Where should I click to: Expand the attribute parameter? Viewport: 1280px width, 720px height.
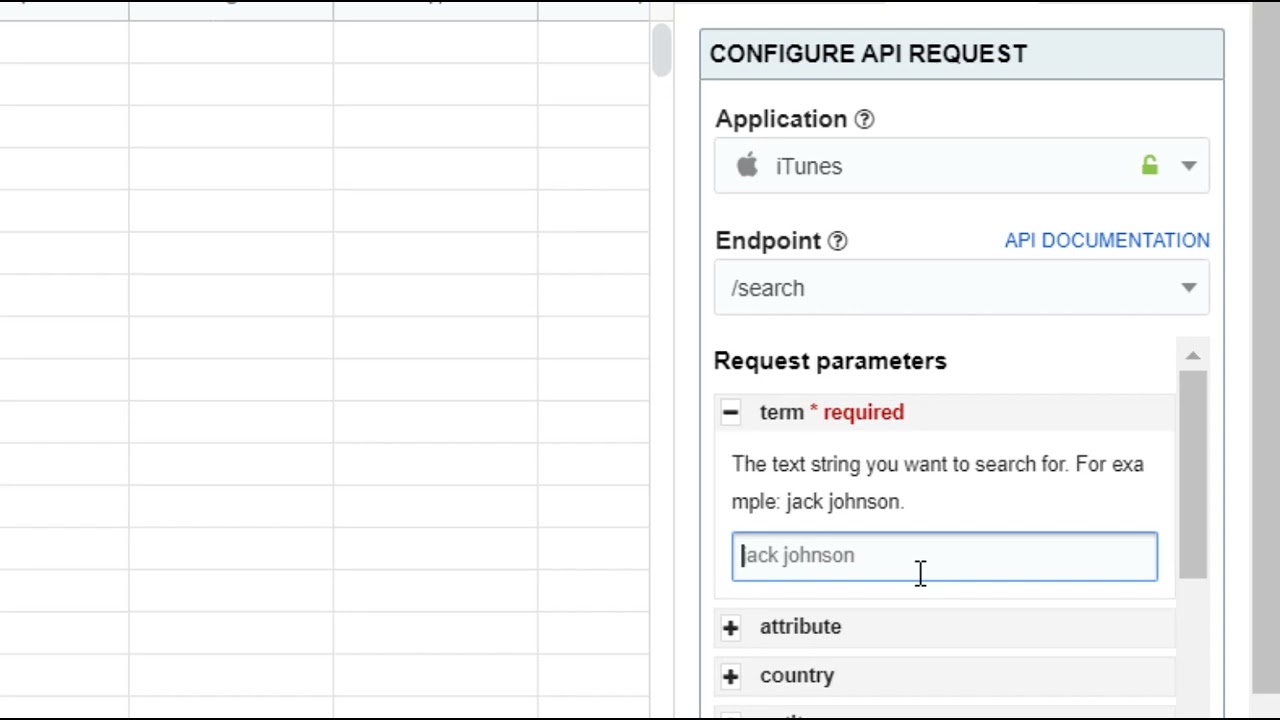coord(730,627)
